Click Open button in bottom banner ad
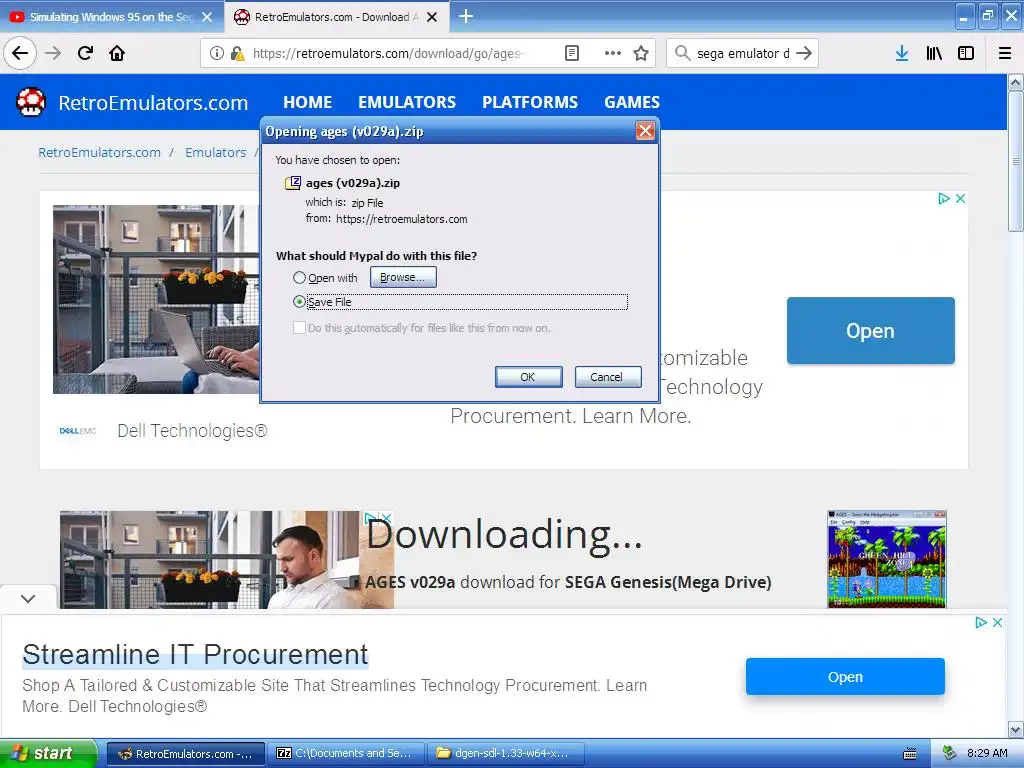 pyautogui.click(x=845, y=677)
